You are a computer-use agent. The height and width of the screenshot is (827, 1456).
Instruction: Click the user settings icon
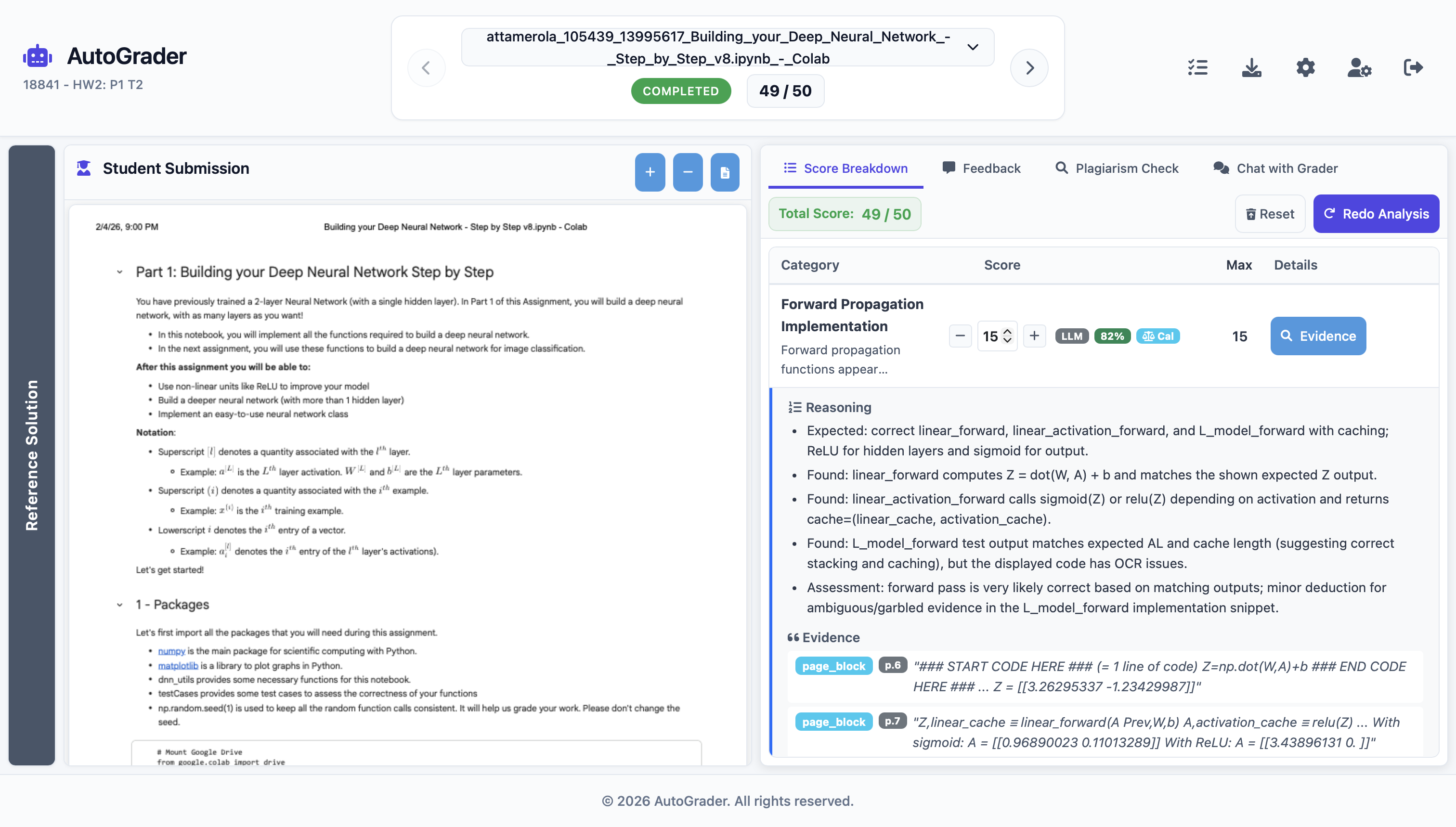click(1359, 67)
